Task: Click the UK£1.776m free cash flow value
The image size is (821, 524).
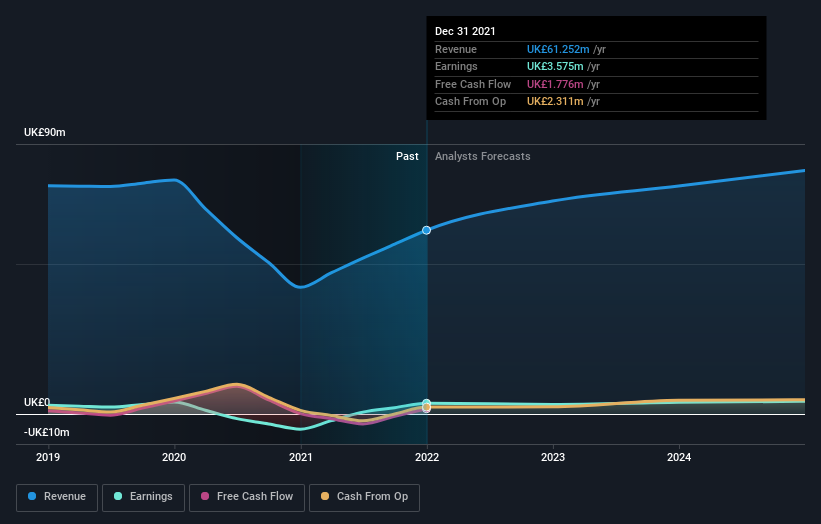Action: [555, 84]
